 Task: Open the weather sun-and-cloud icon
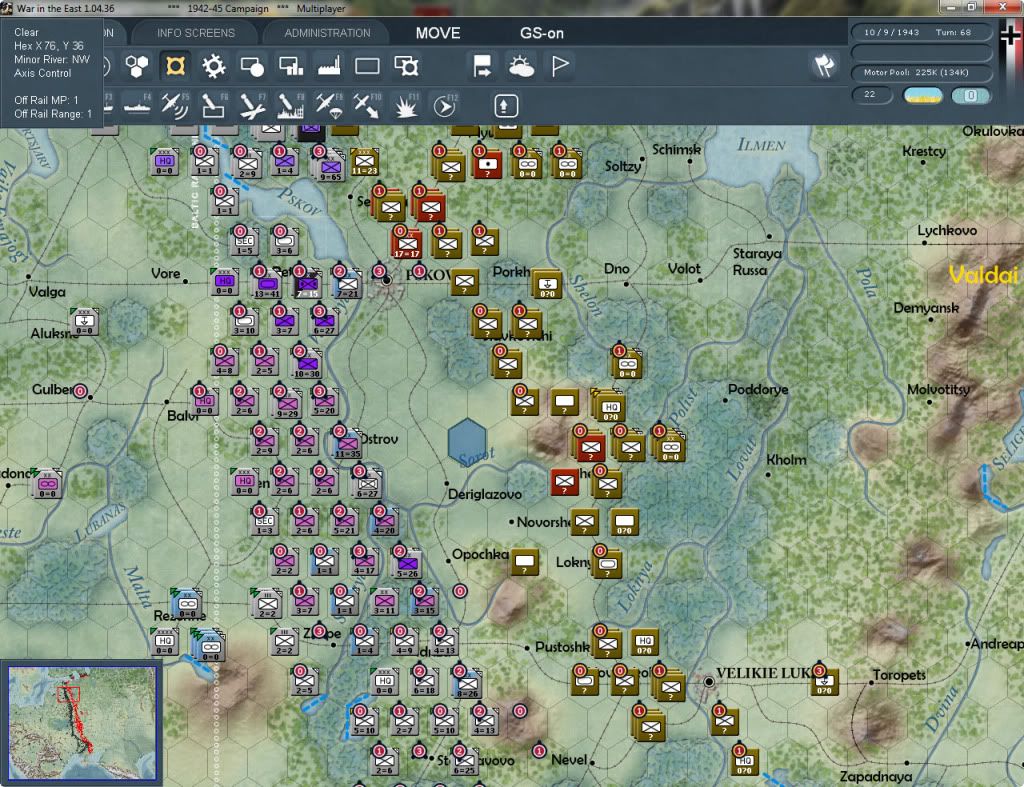pos(521,66)
